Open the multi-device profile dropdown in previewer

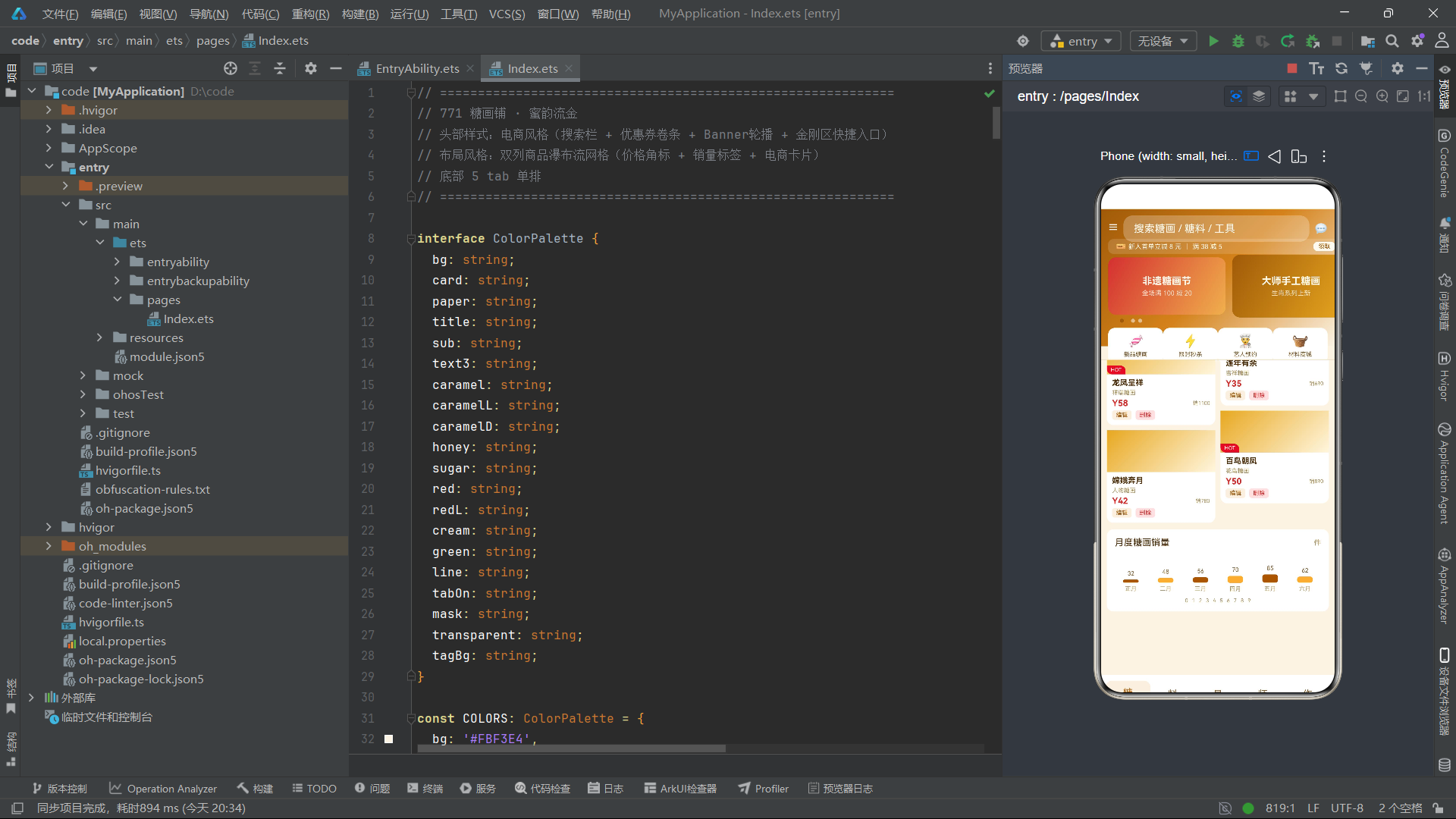pos(1313,96)
